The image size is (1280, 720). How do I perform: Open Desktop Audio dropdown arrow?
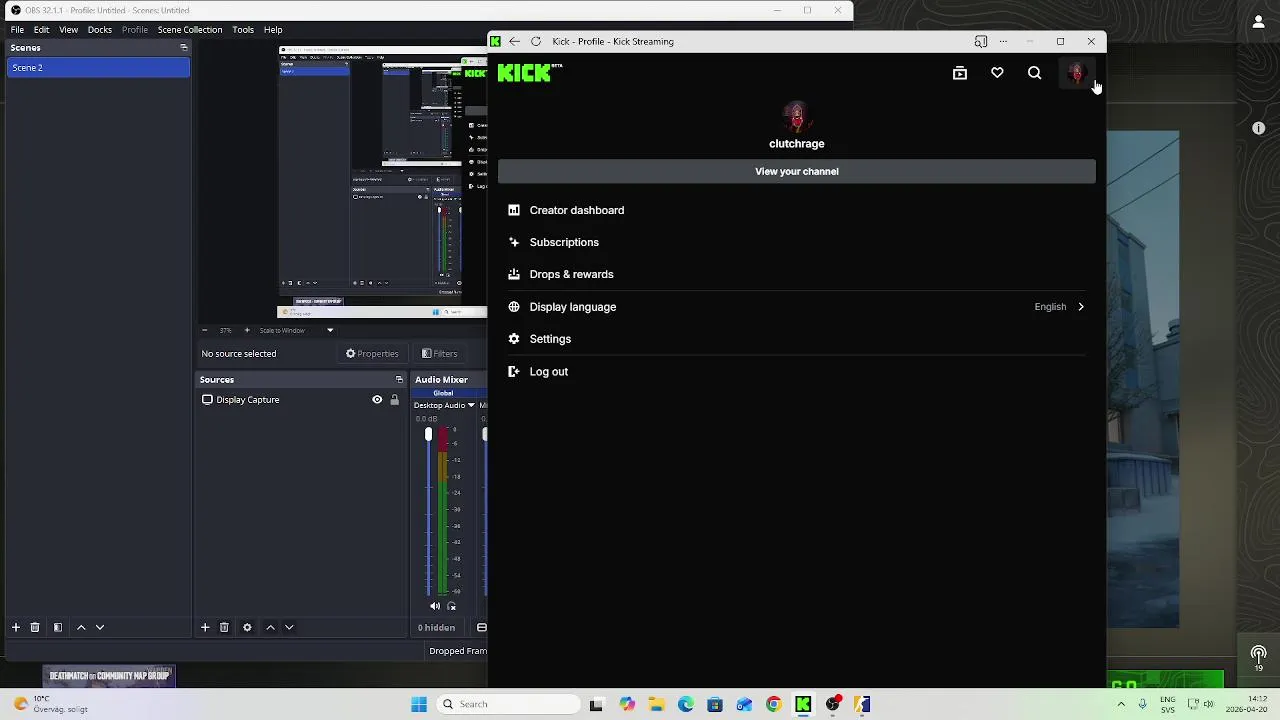click(x=471, y=405)
